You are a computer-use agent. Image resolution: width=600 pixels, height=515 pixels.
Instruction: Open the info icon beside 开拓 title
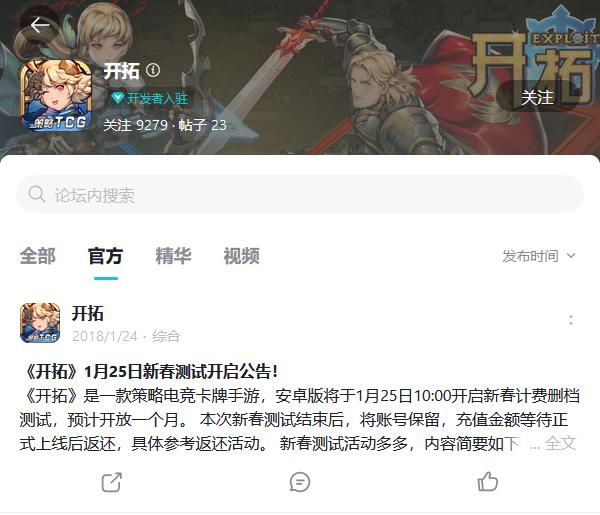pos(153,70)
